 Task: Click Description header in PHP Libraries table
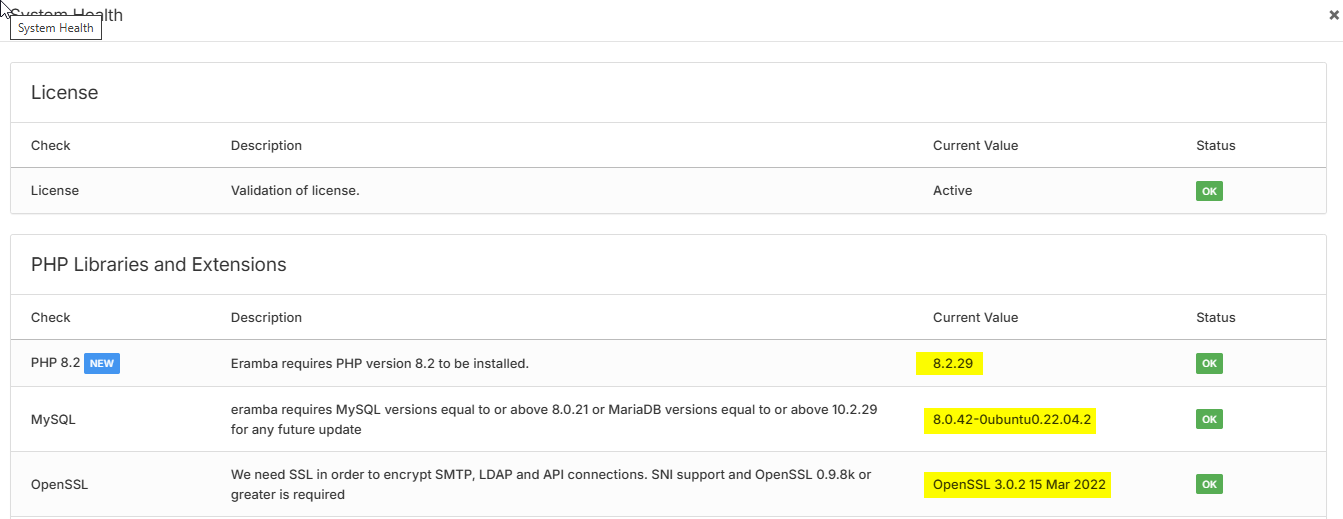pos(266,318)
